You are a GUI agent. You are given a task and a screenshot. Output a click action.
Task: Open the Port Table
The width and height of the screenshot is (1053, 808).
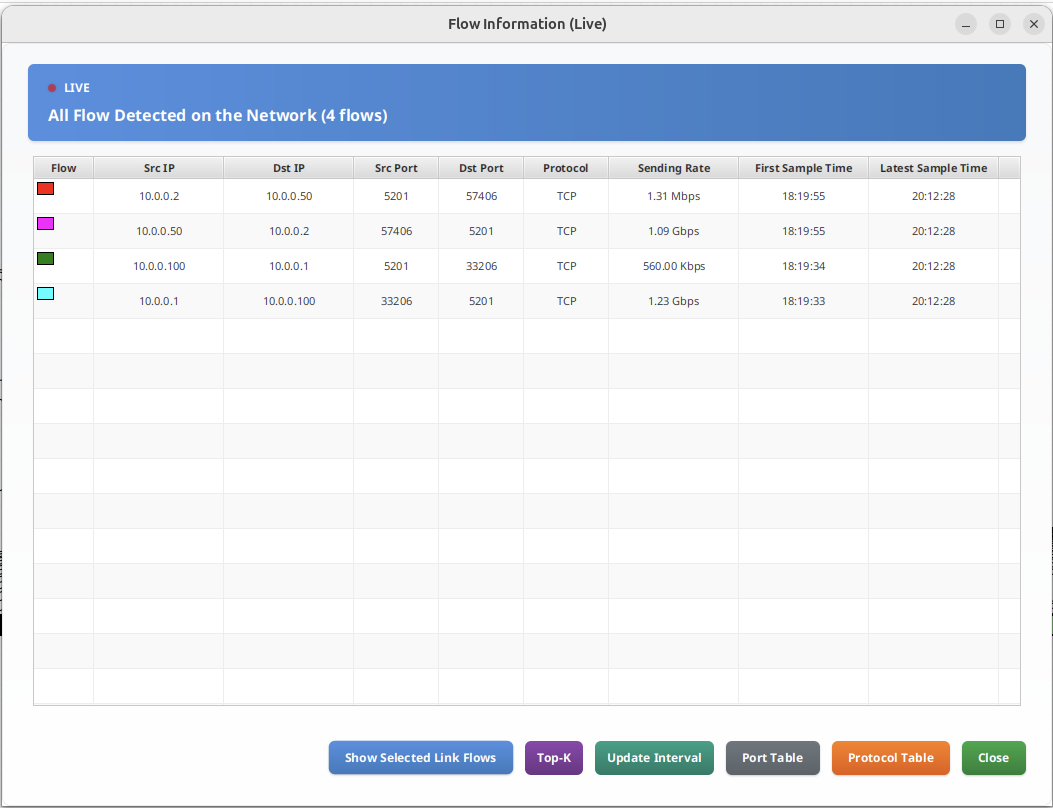772,758
